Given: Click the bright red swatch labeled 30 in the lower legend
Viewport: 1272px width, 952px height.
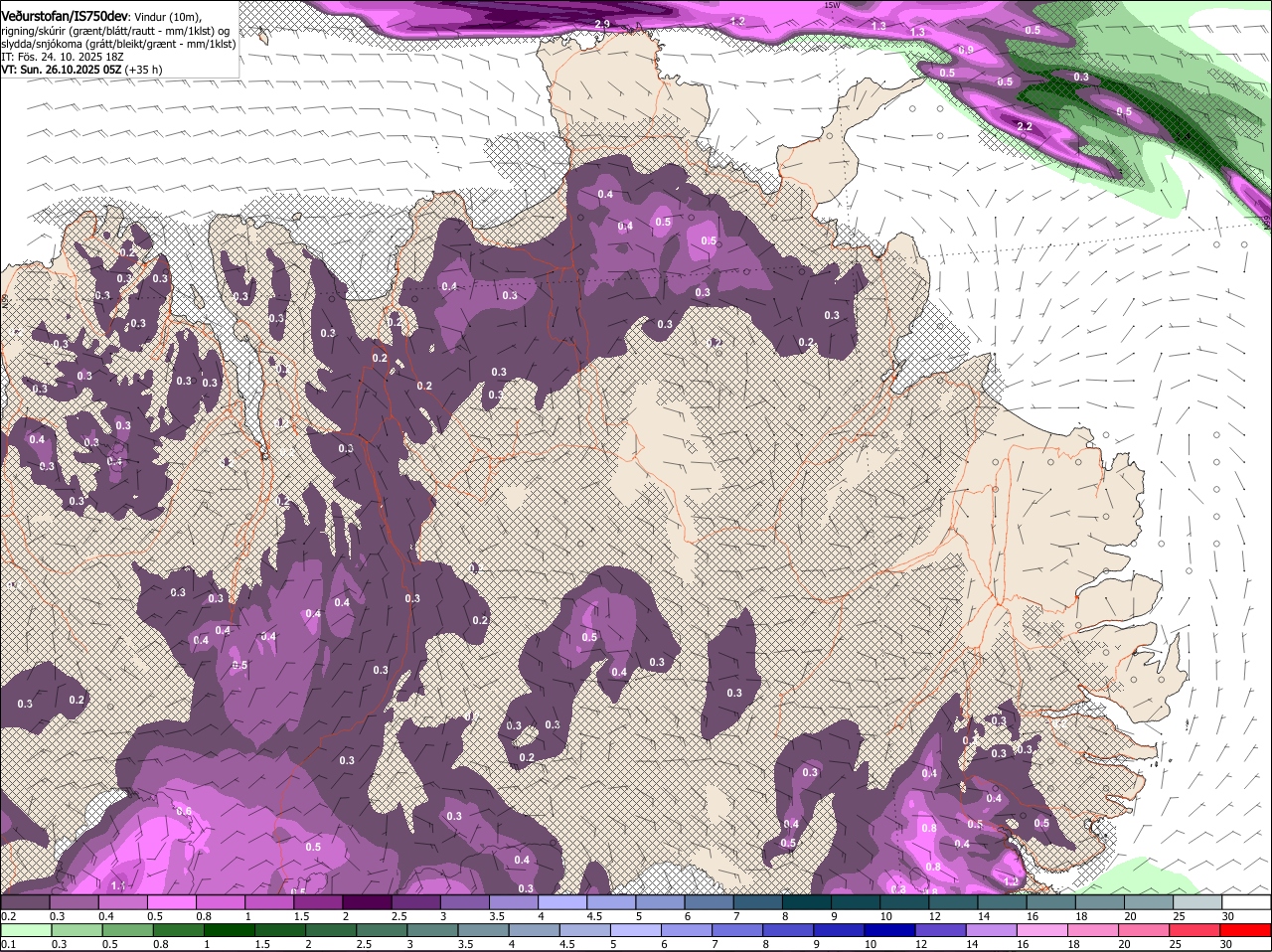Looking at the screenshot, I should pyautogui.click(x=1246, y=930).
